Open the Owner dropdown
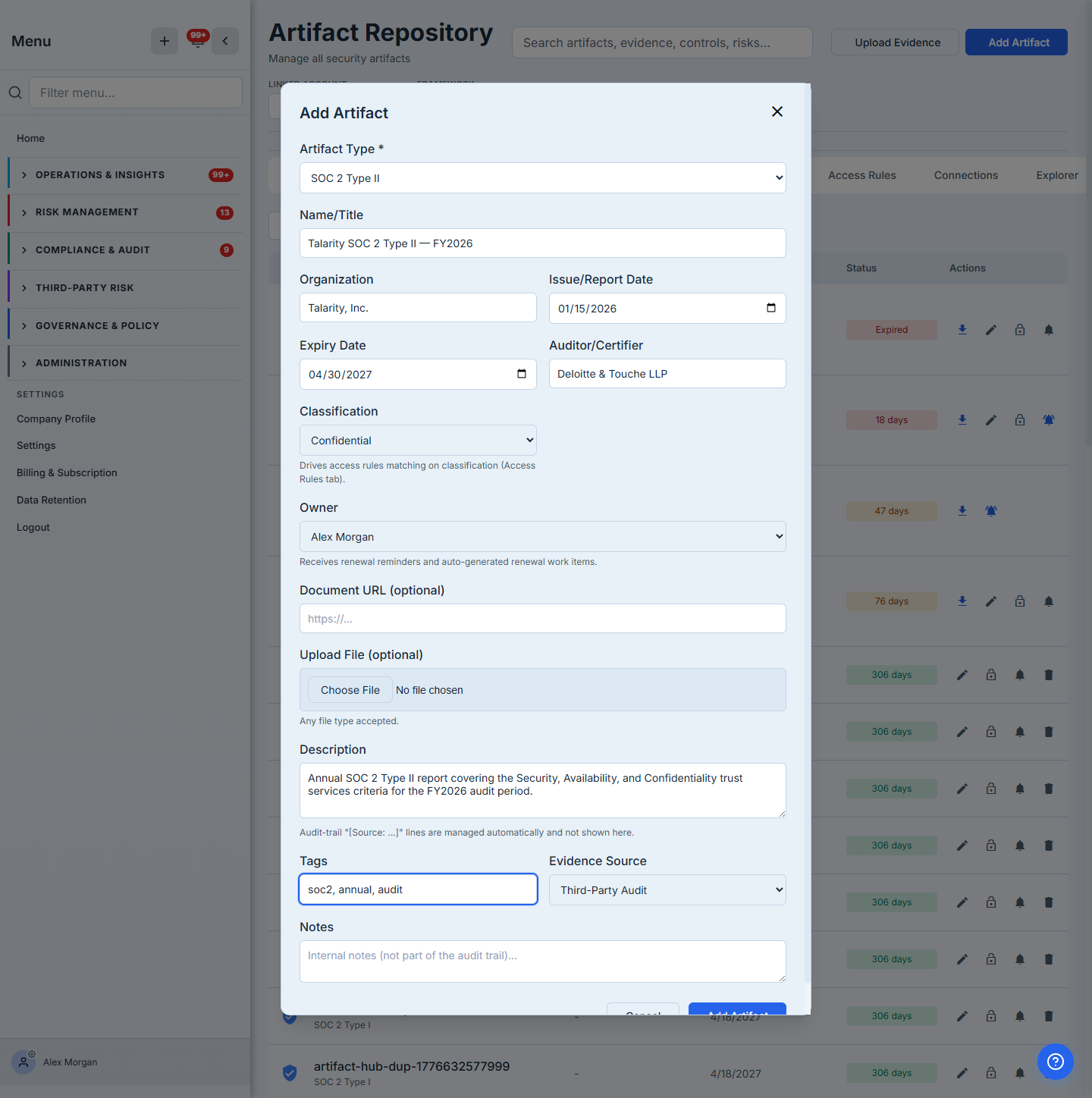 [x=543, y=537]
